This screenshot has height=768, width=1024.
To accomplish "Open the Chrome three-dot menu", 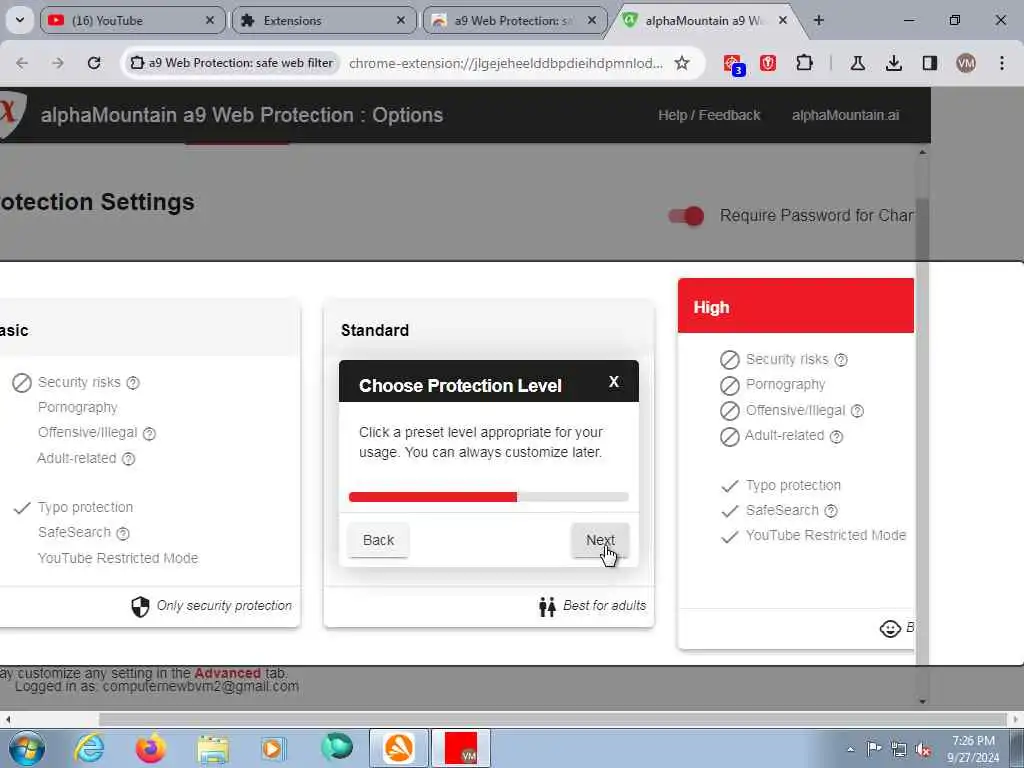I will [1002, 63].
